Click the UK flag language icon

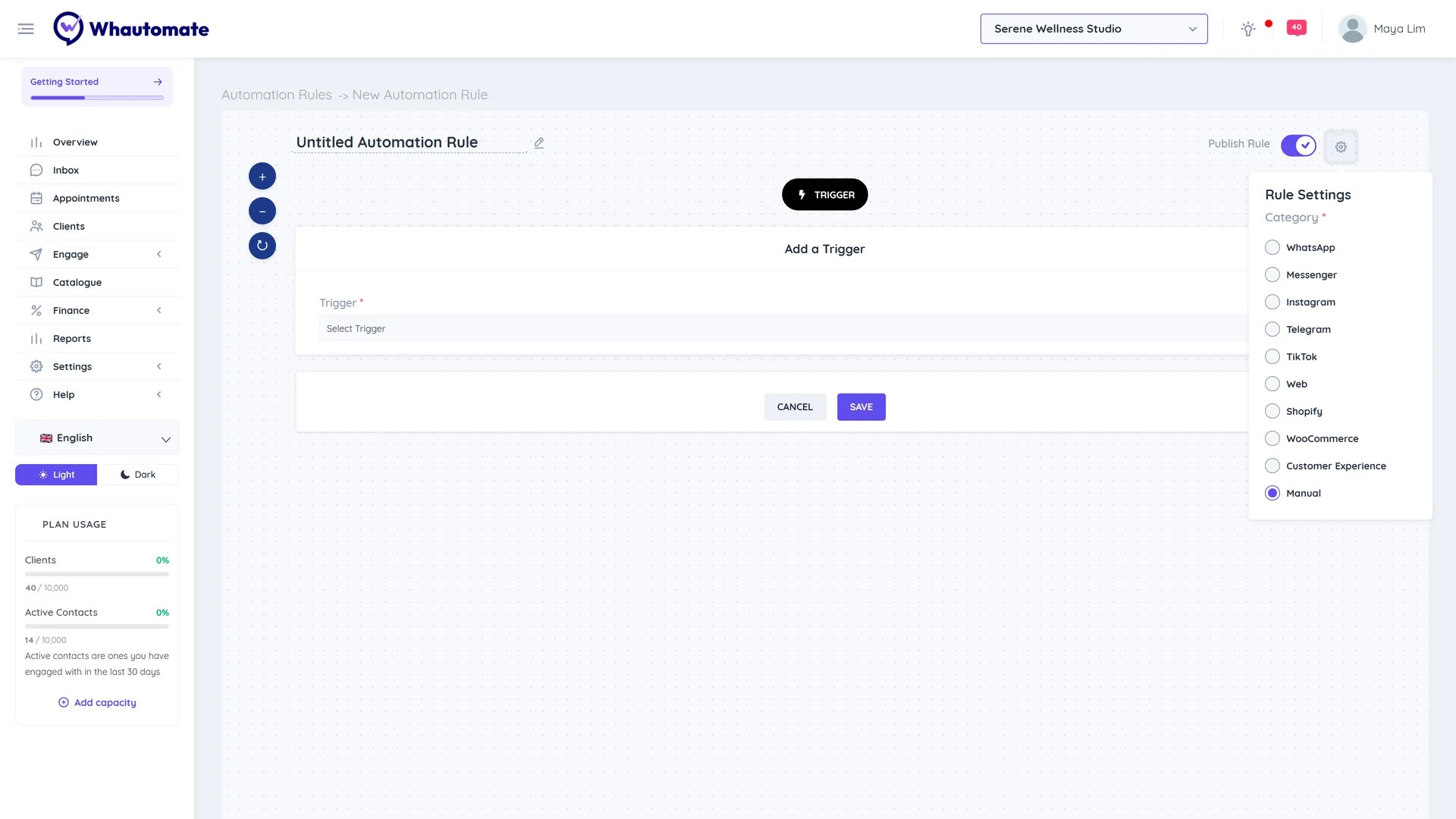(46, 438)
